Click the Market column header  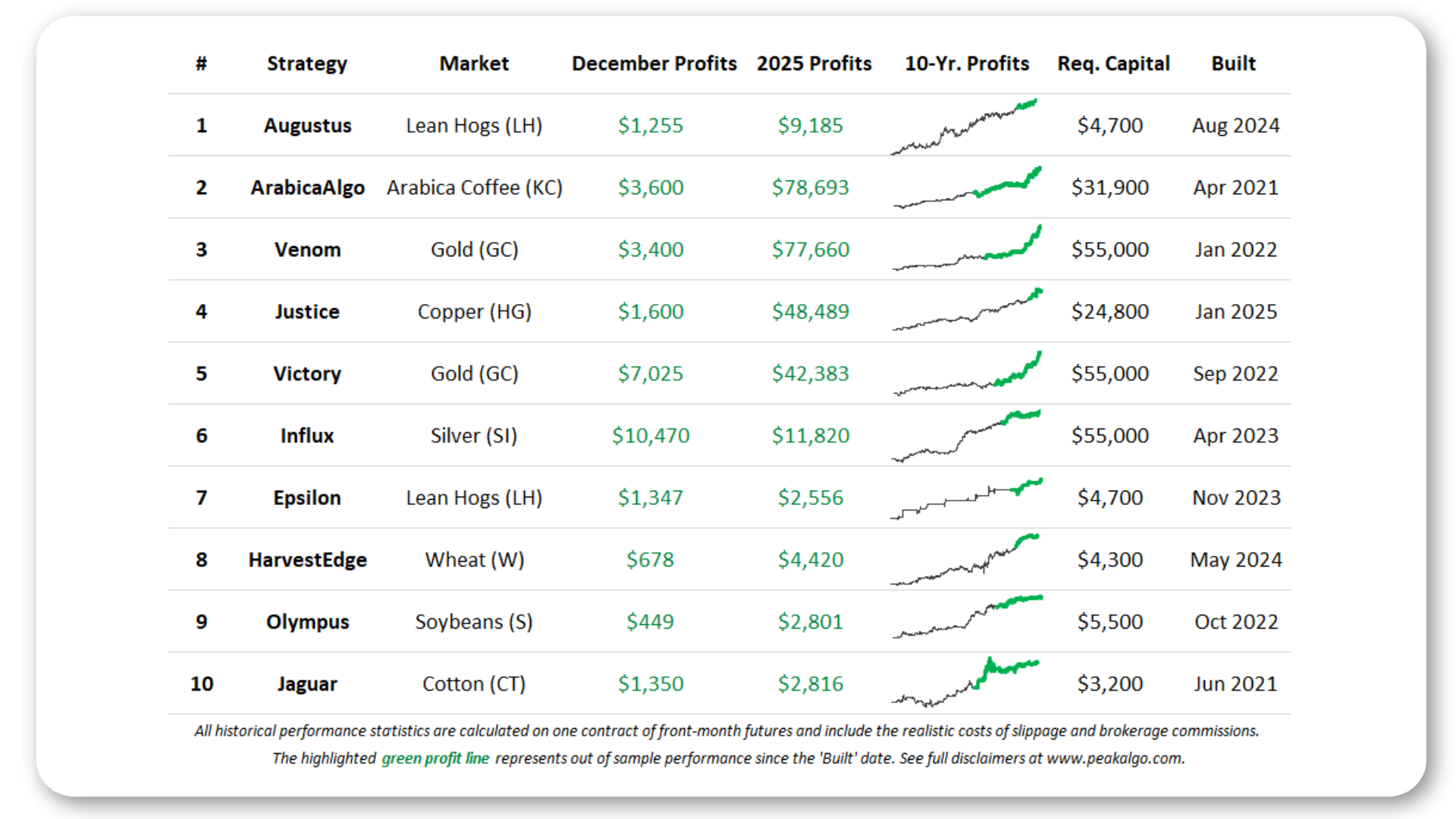point(474,64)
